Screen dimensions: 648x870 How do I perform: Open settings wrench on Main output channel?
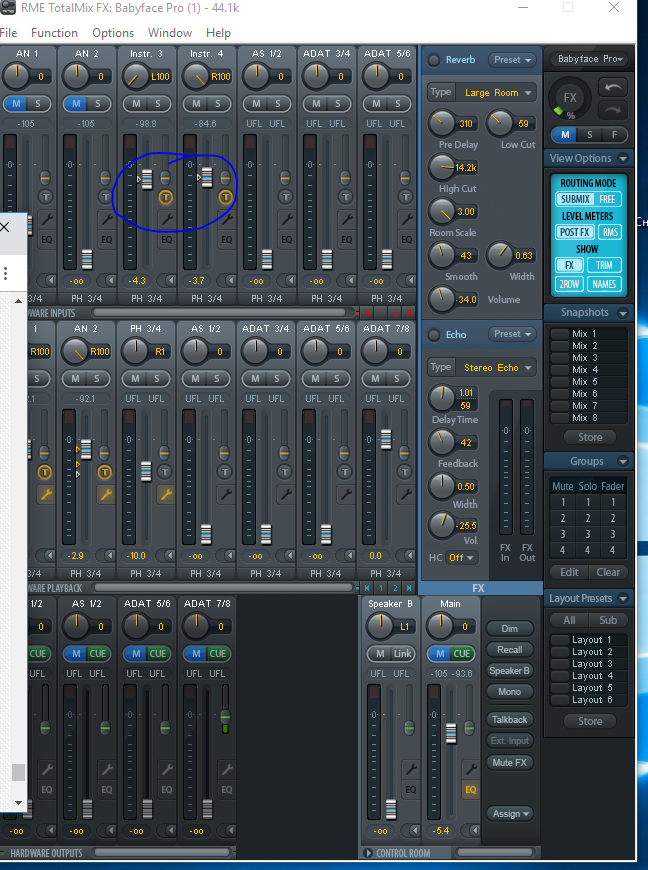pyautogui.click(x=470, y=769)
